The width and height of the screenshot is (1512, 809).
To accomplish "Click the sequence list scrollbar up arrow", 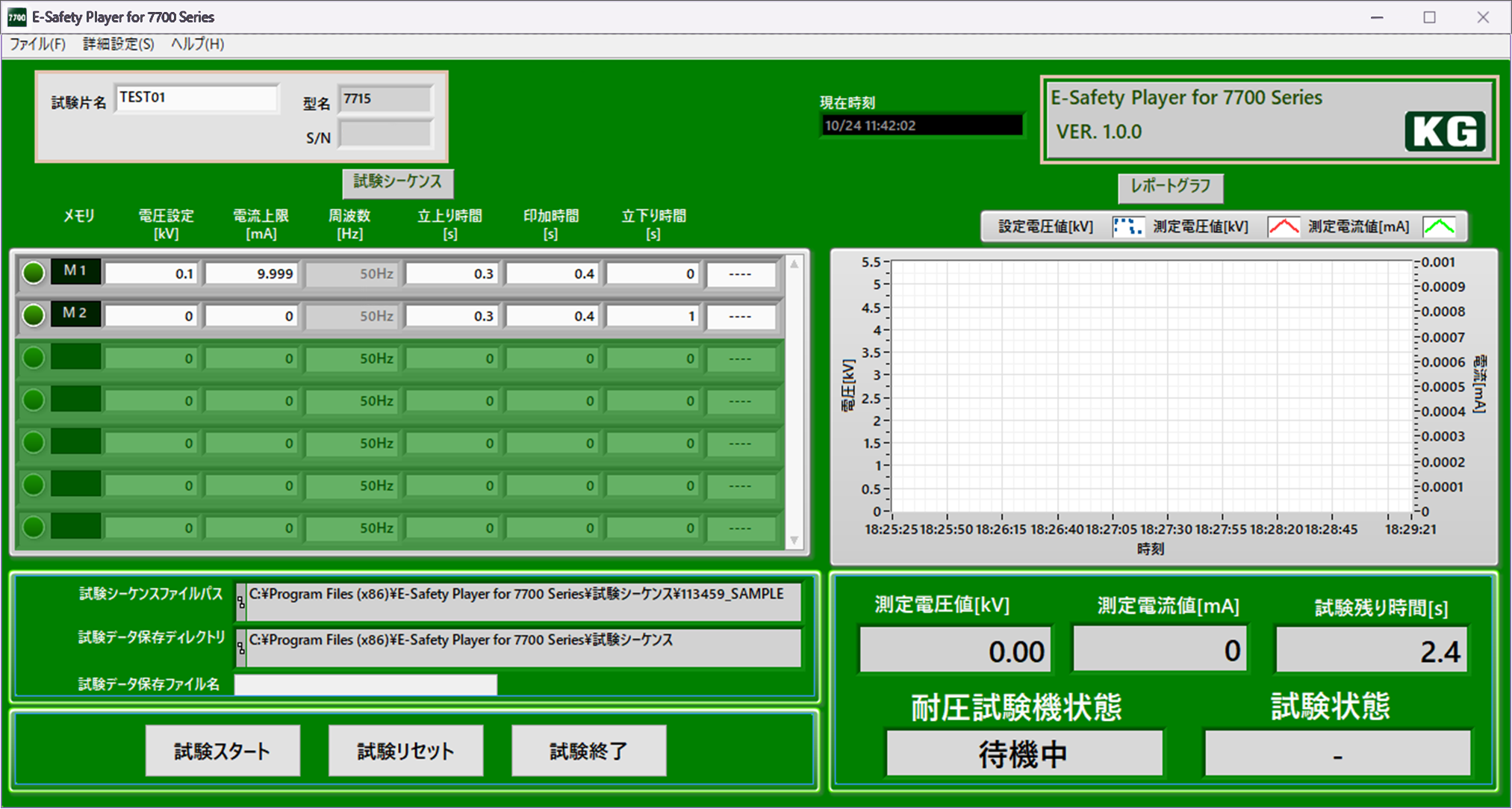I will coord(794,264).
